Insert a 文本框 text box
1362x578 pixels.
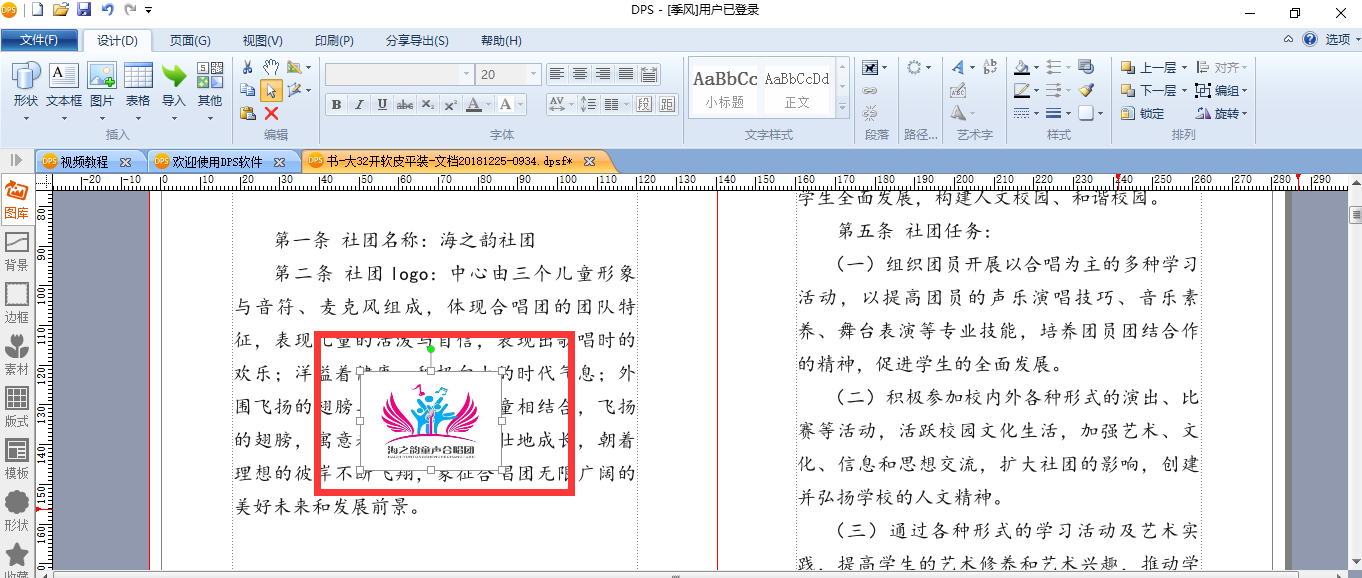point(64,85)
